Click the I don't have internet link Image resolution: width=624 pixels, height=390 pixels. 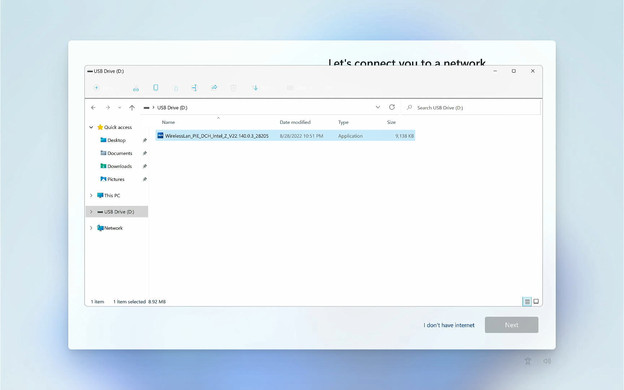[x=449, y=325]
